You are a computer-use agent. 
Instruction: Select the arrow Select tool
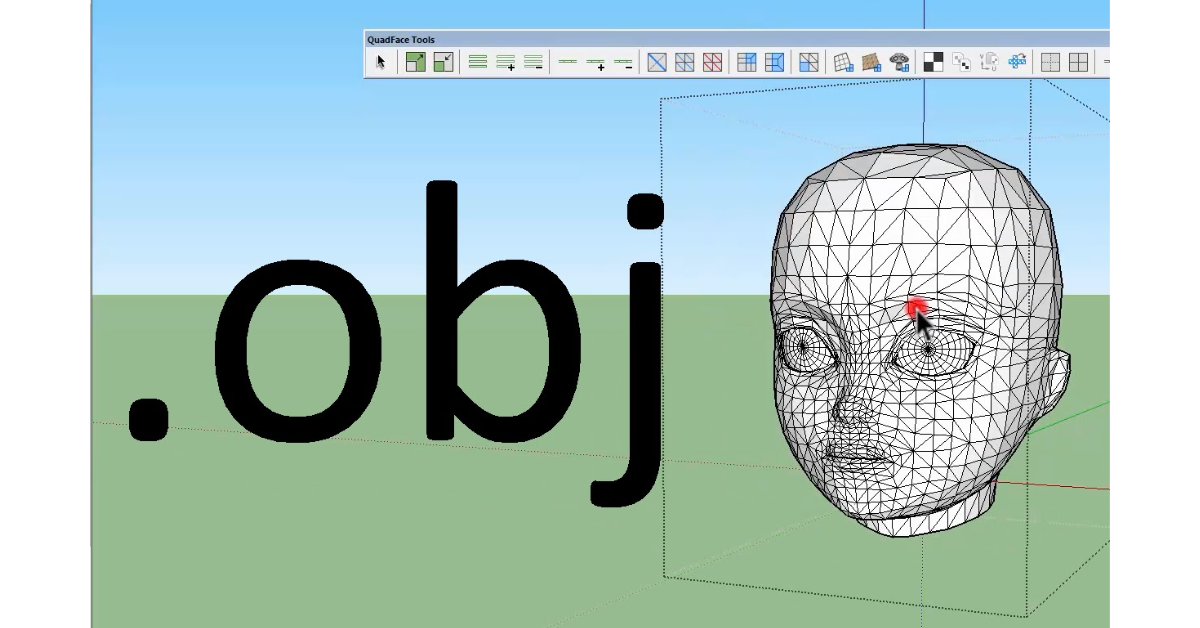(381, 62)
